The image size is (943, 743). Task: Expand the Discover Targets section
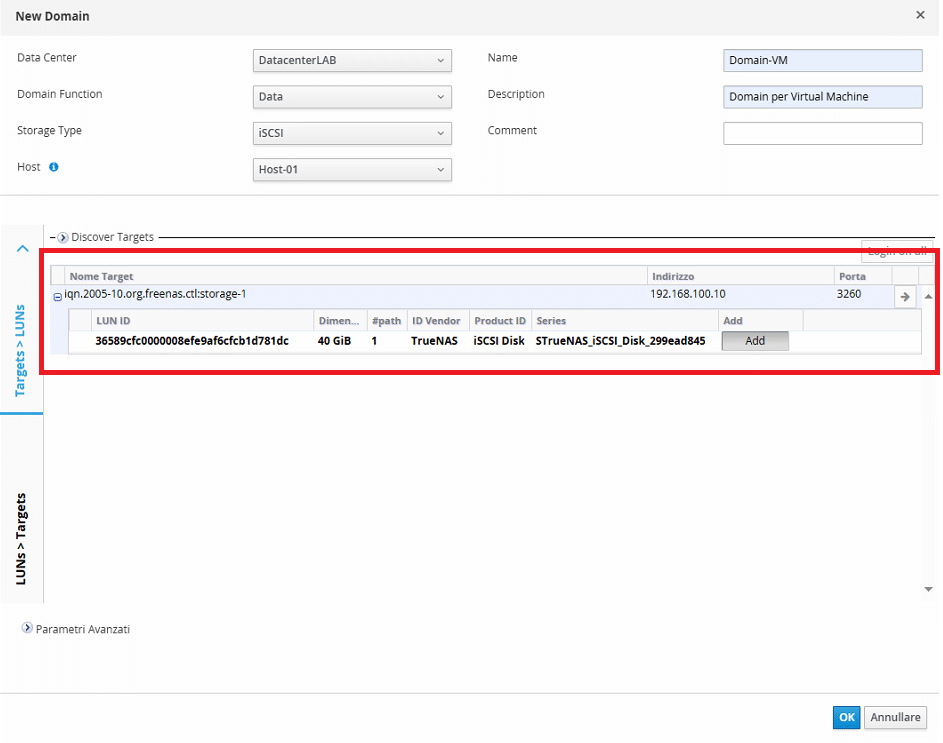click(x=63, y=237)
